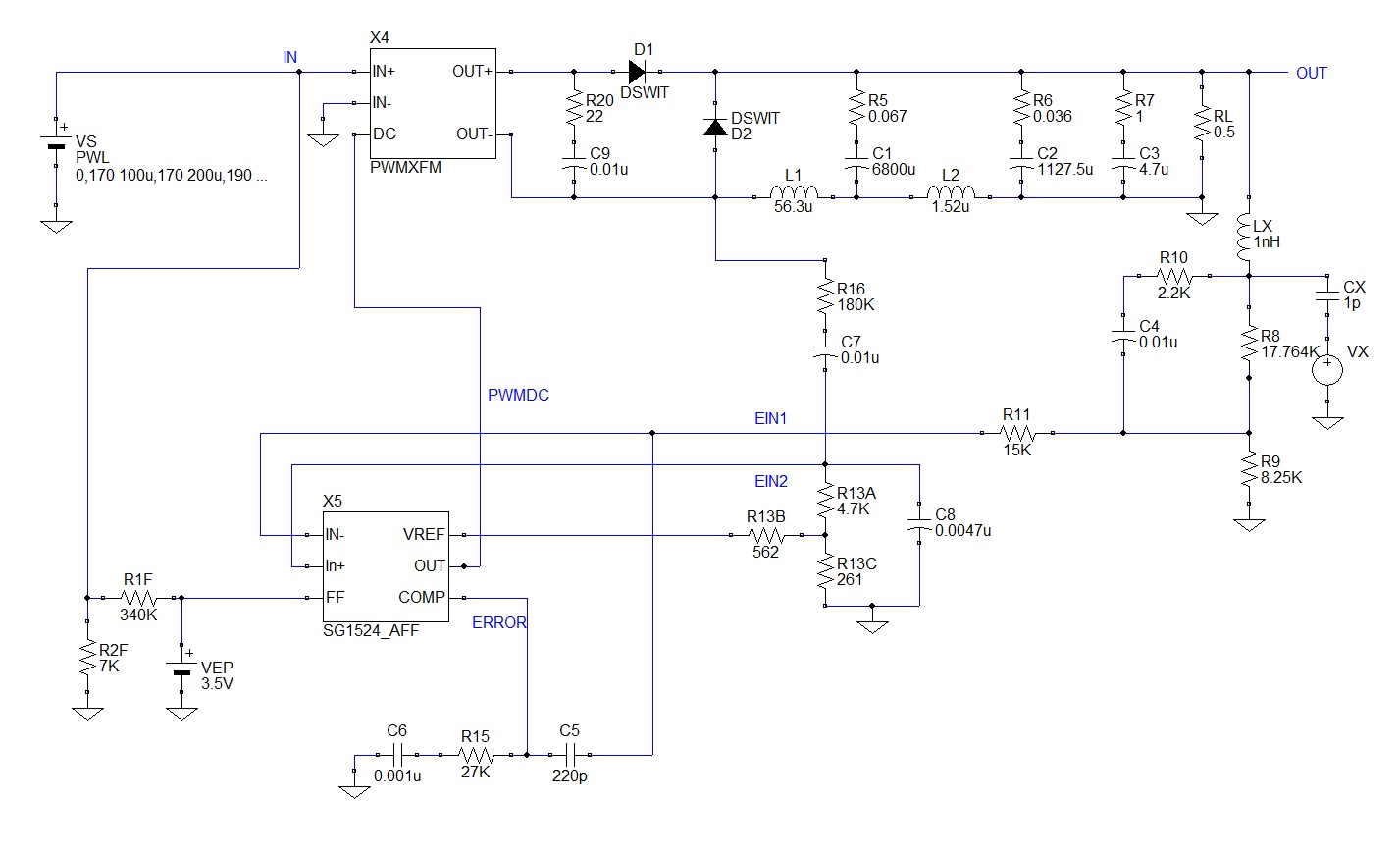
Task: Select the VEP battery symbol
Action: coord(181,670)
